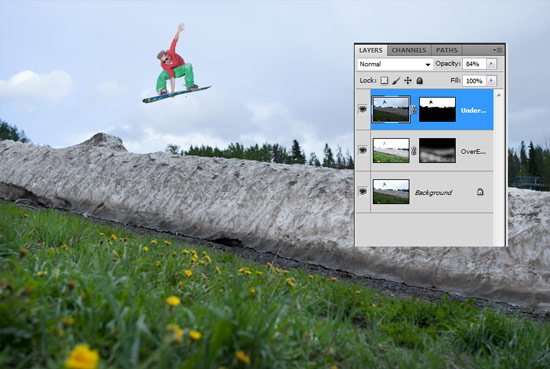Select the Background layer name
Screen dimensions: 550x369
click(x=434, y=193)
